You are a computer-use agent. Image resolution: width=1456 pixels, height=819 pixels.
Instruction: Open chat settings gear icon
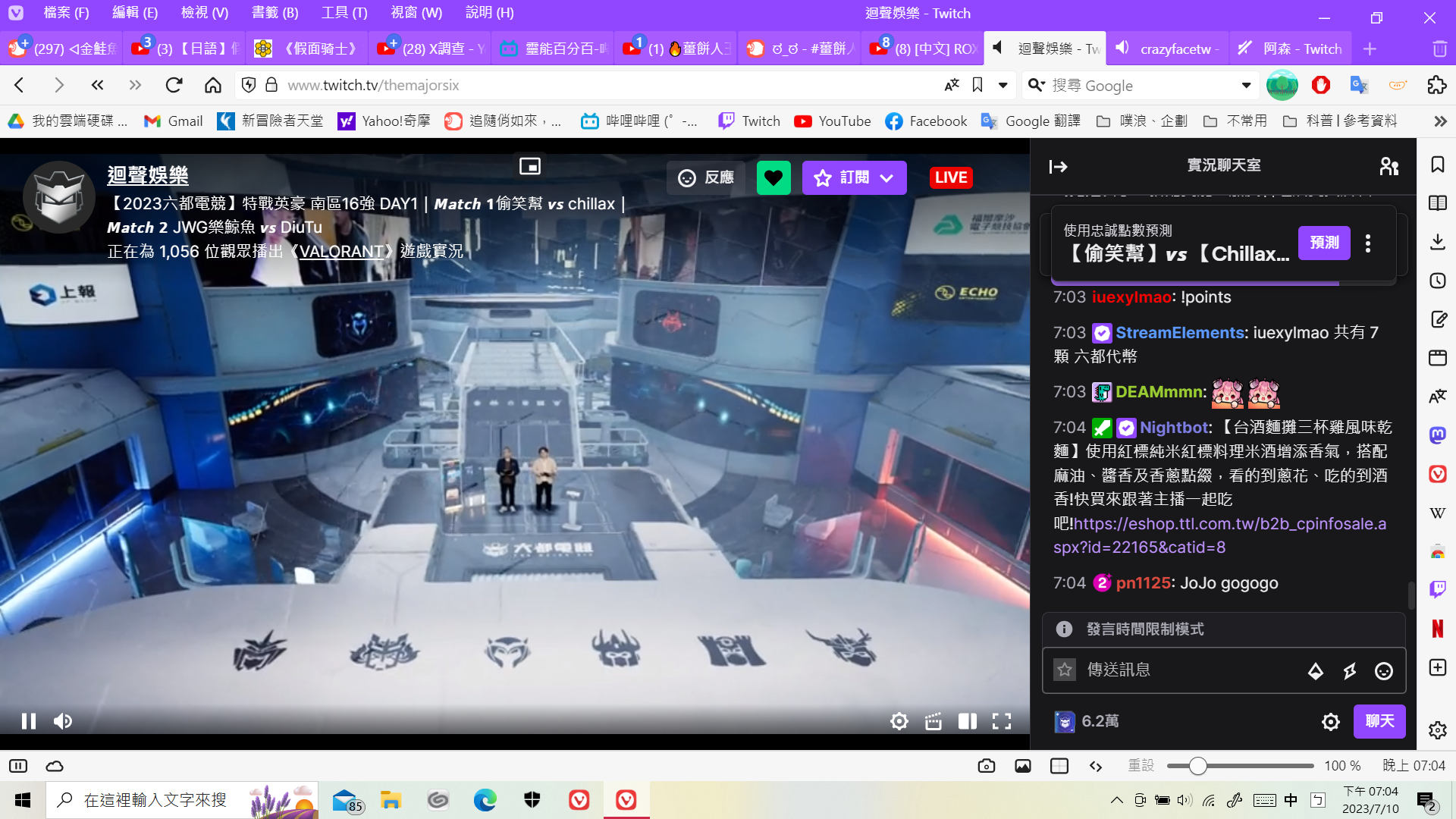(1331, 722)
